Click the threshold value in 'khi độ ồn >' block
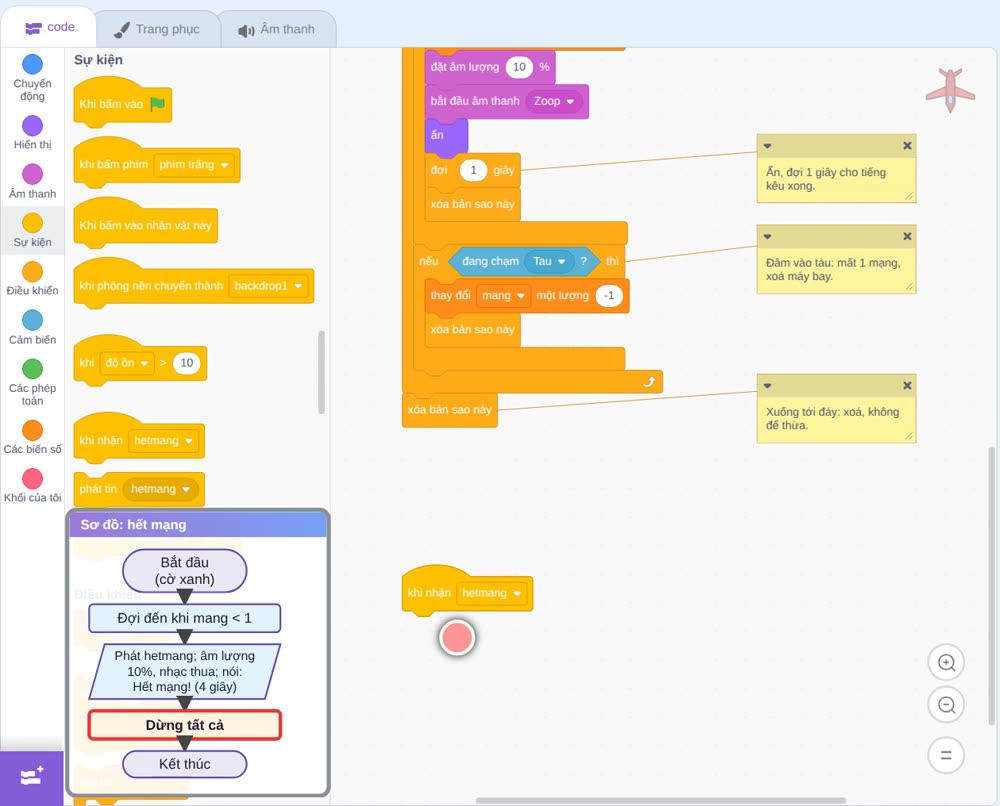The width and height of the screenshot is (1000, 806). (186, 363)
